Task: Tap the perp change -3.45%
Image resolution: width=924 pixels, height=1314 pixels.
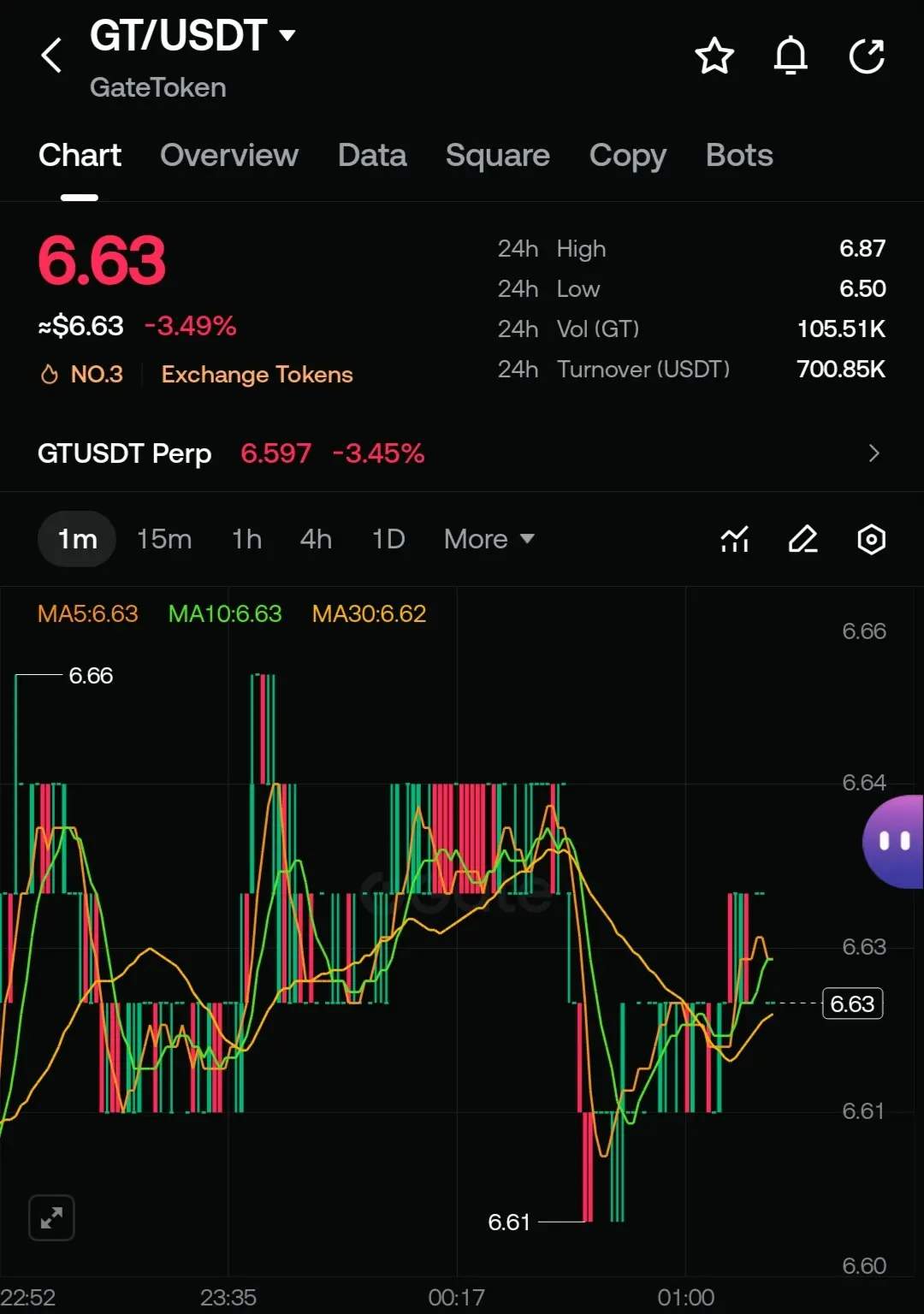Action: pyautogui.click(x=378, y=453)
